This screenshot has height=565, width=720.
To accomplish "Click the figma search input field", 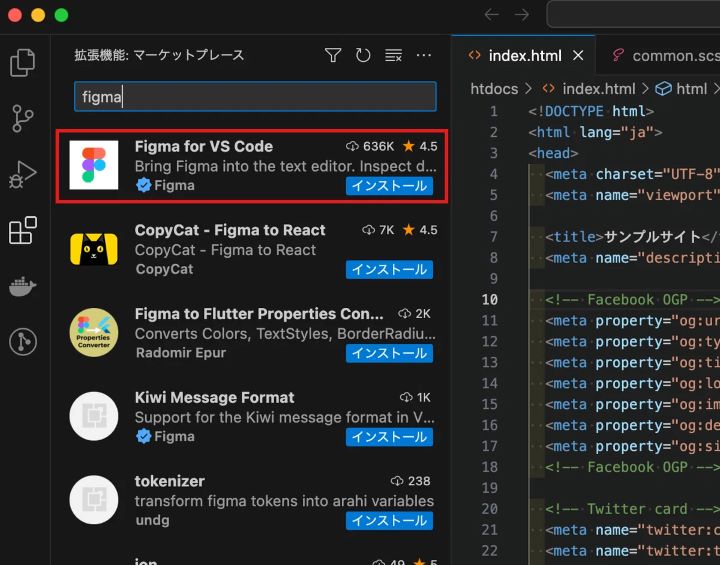I will [x=255, y=96].
